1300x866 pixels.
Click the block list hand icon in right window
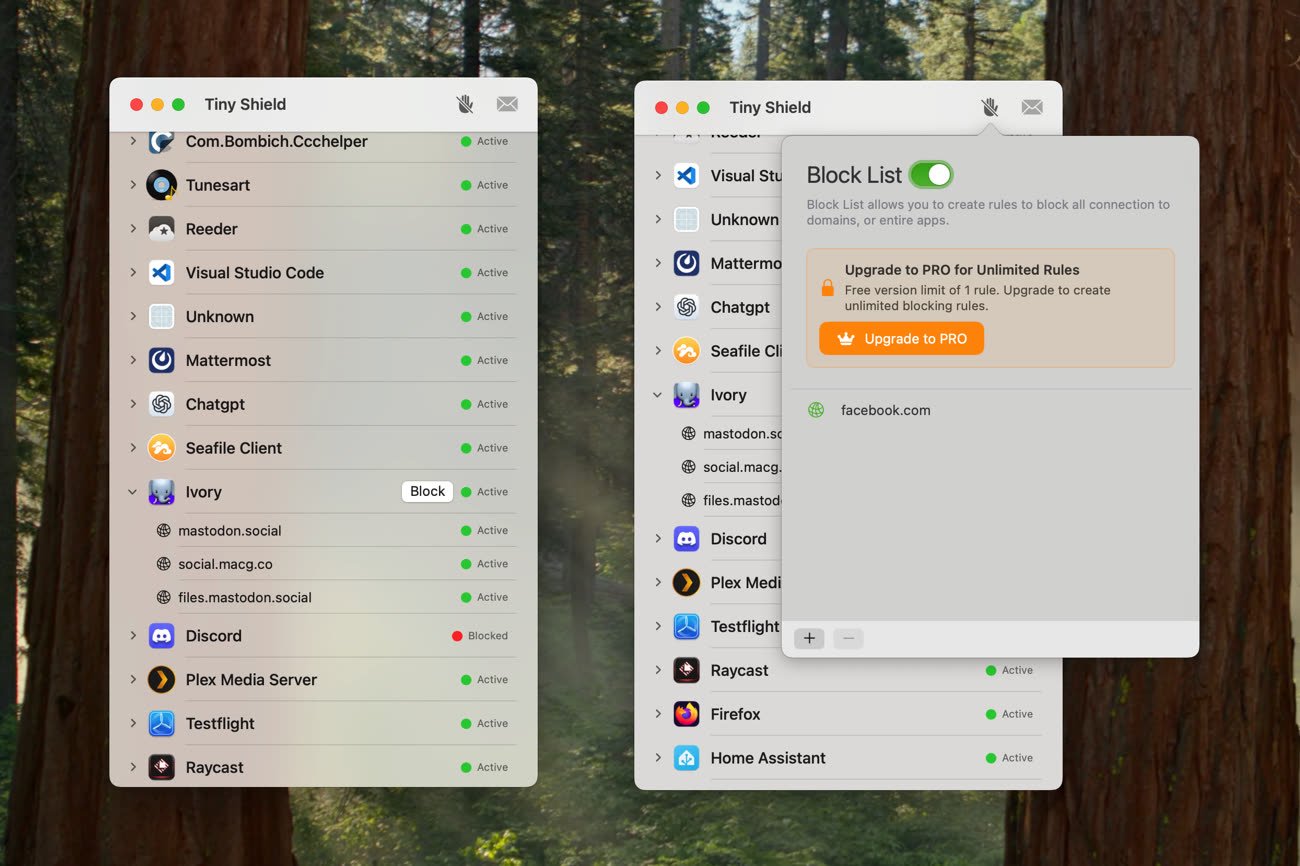[990, 107]
